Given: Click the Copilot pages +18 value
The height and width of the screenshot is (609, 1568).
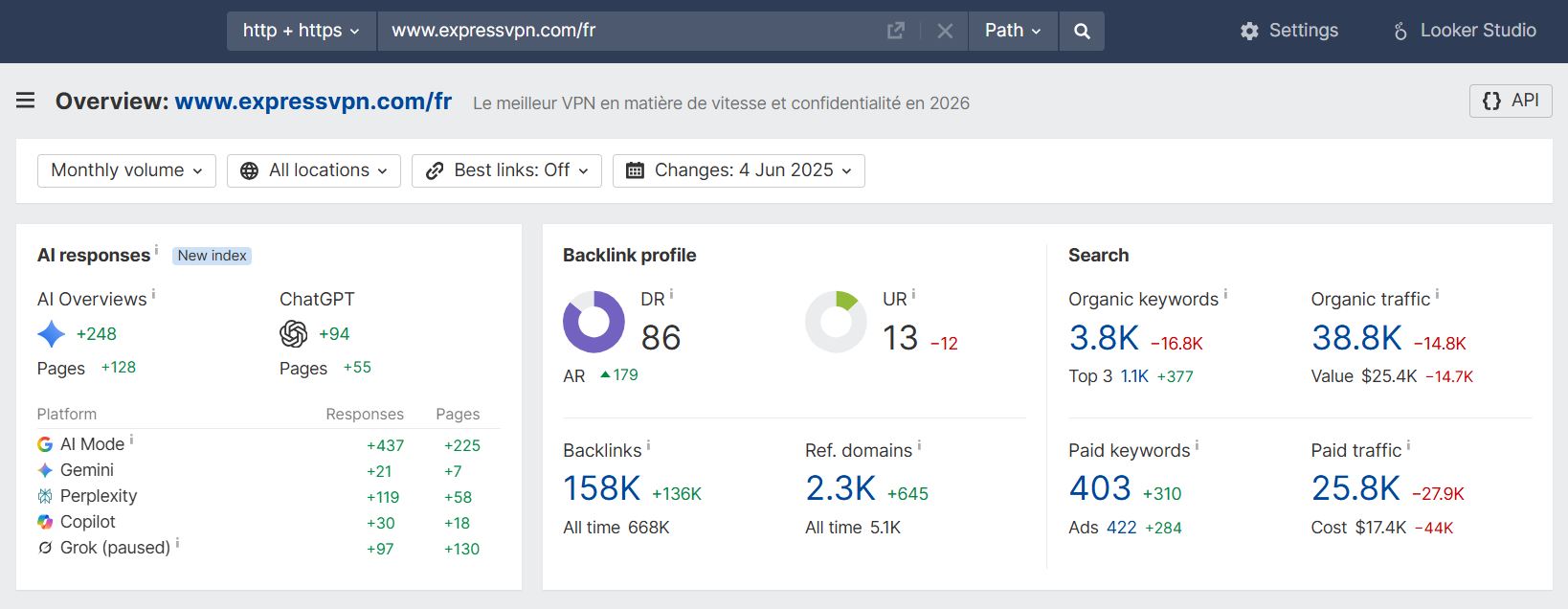Looking at the screenshot, I should click(x=457, y=523).
